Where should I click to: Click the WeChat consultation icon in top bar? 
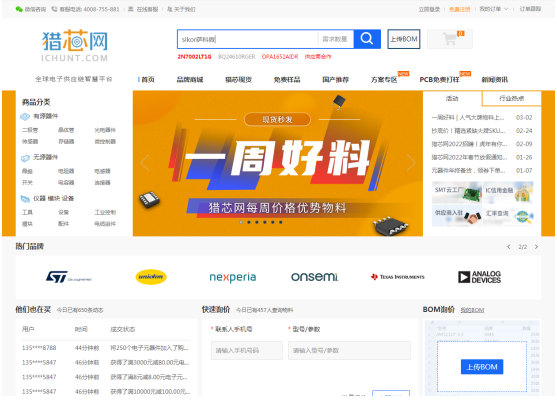[19, 9]
